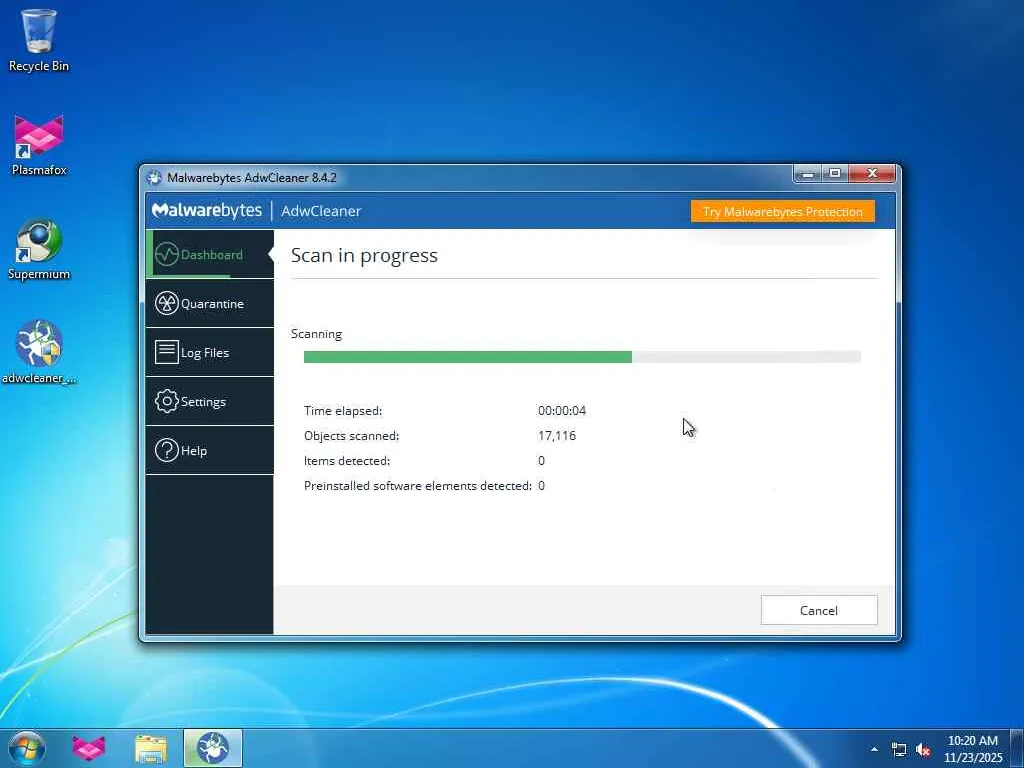Screen dimensions: 1024x768
Task: Open the Settings gear icon
Action: pyautogui.click(x=167, y=401)
